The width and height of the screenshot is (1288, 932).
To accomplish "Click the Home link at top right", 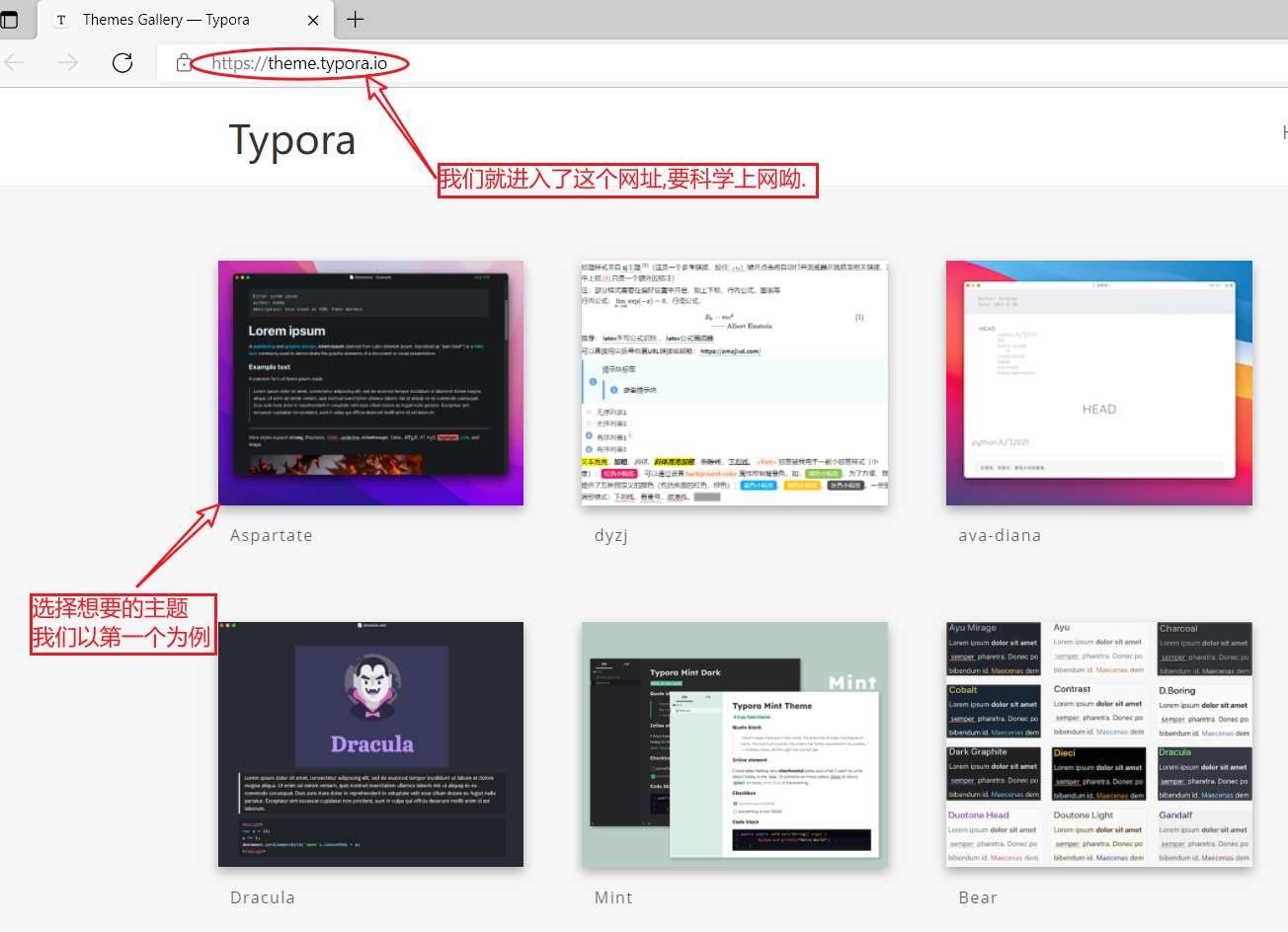I will coord(1282,131).
